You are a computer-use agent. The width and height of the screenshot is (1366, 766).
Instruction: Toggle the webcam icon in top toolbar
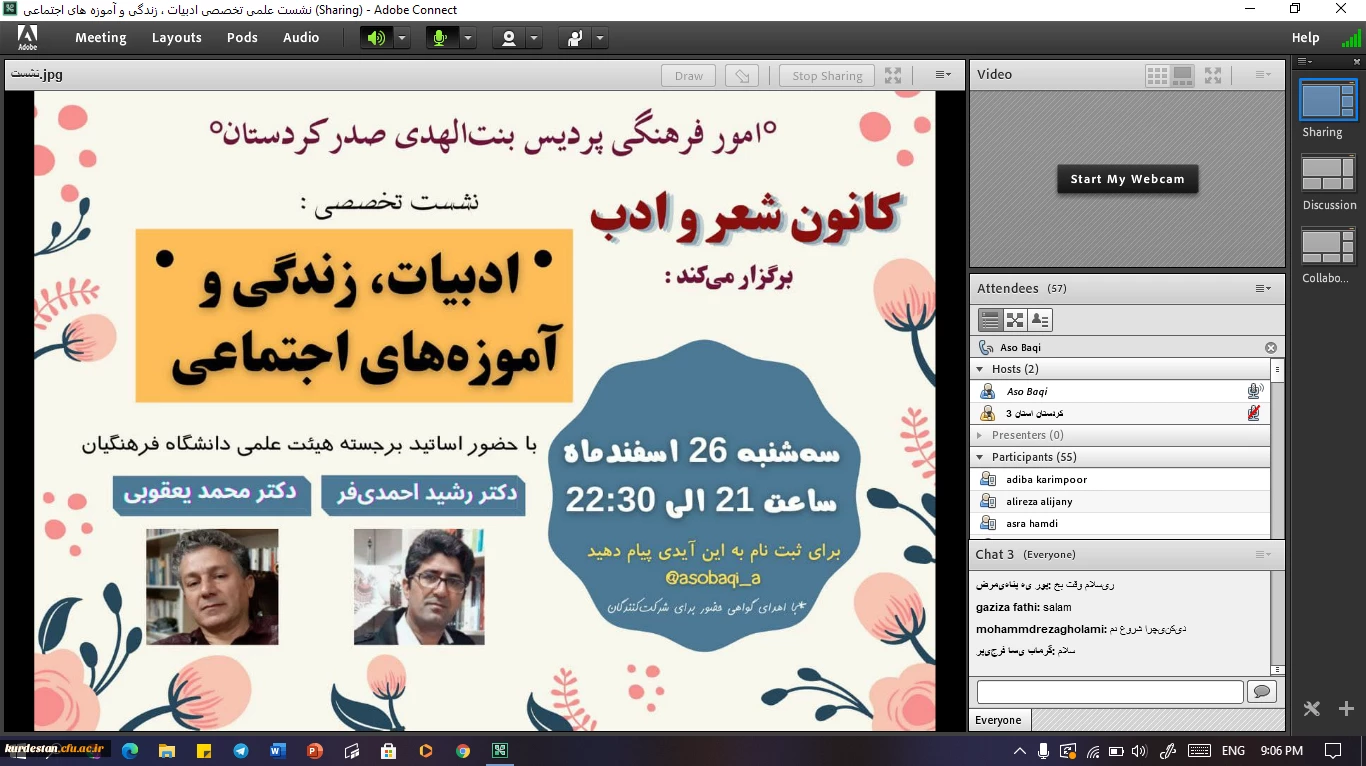(509, 38)
